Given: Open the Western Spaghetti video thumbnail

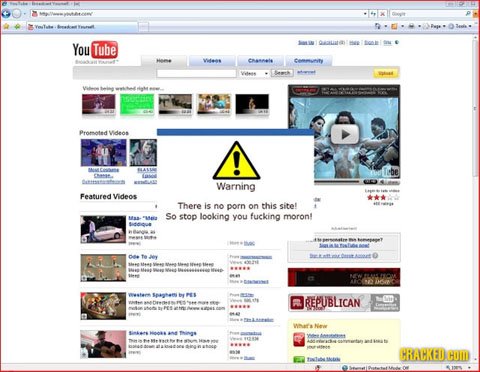Looking at the screenshot, I should [x=103, y=306].
